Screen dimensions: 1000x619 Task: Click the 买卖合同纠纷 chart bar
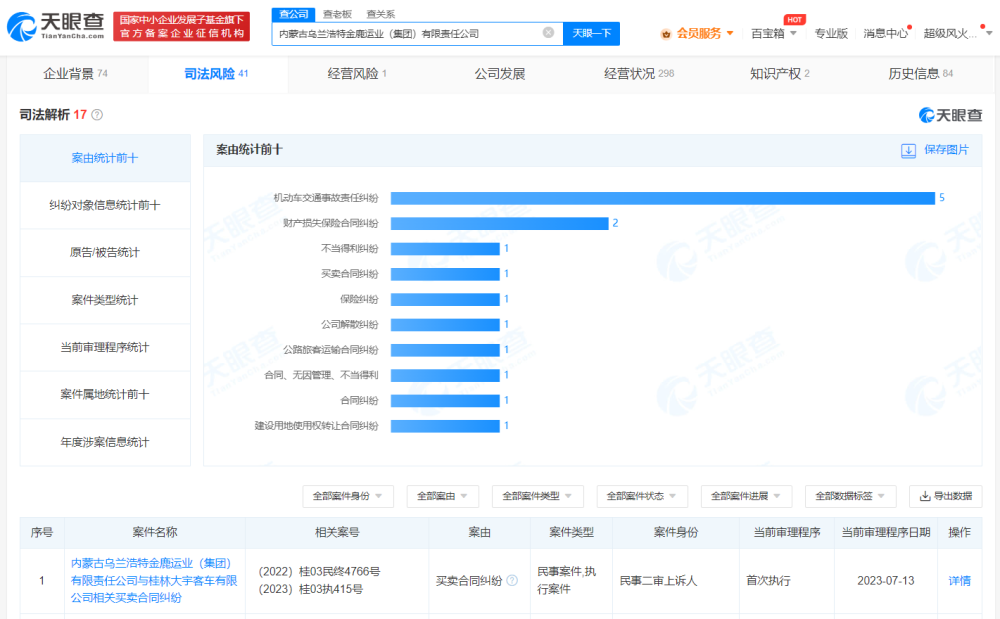click(x=445, y=274)
